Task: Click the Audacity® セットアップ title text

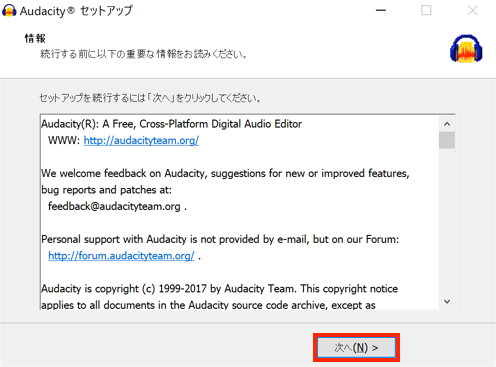Action: tap(76, 11)
